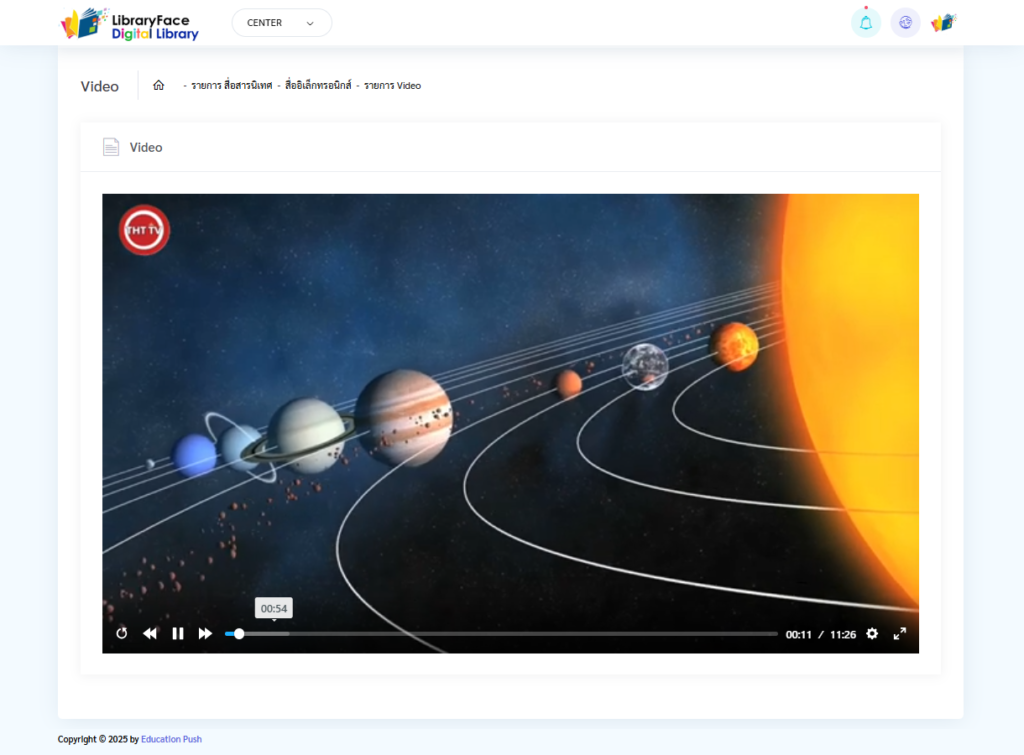Rewind the video playback

pos(150,633)
